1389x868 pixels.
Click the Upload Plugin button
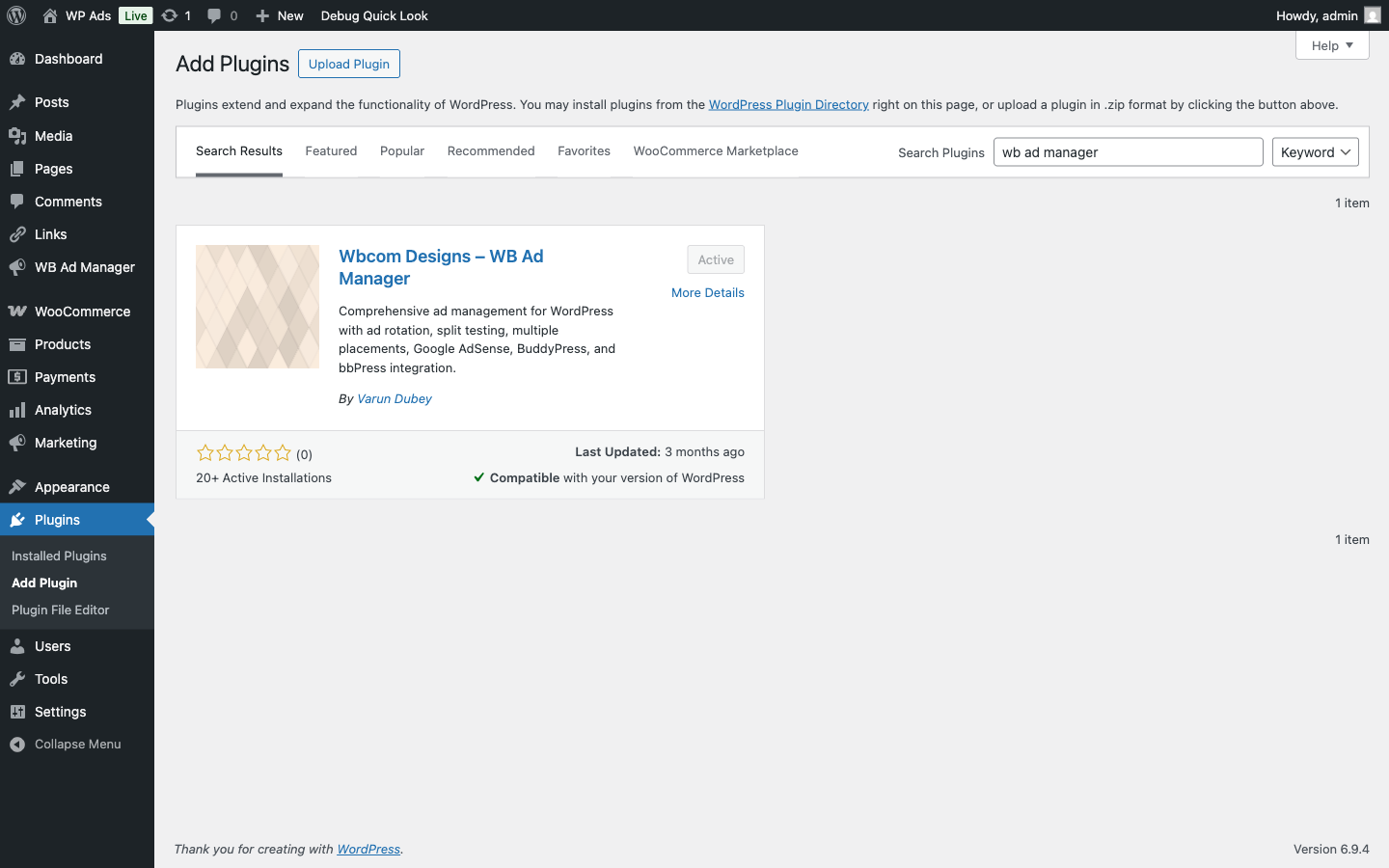(x=349, y=64)
